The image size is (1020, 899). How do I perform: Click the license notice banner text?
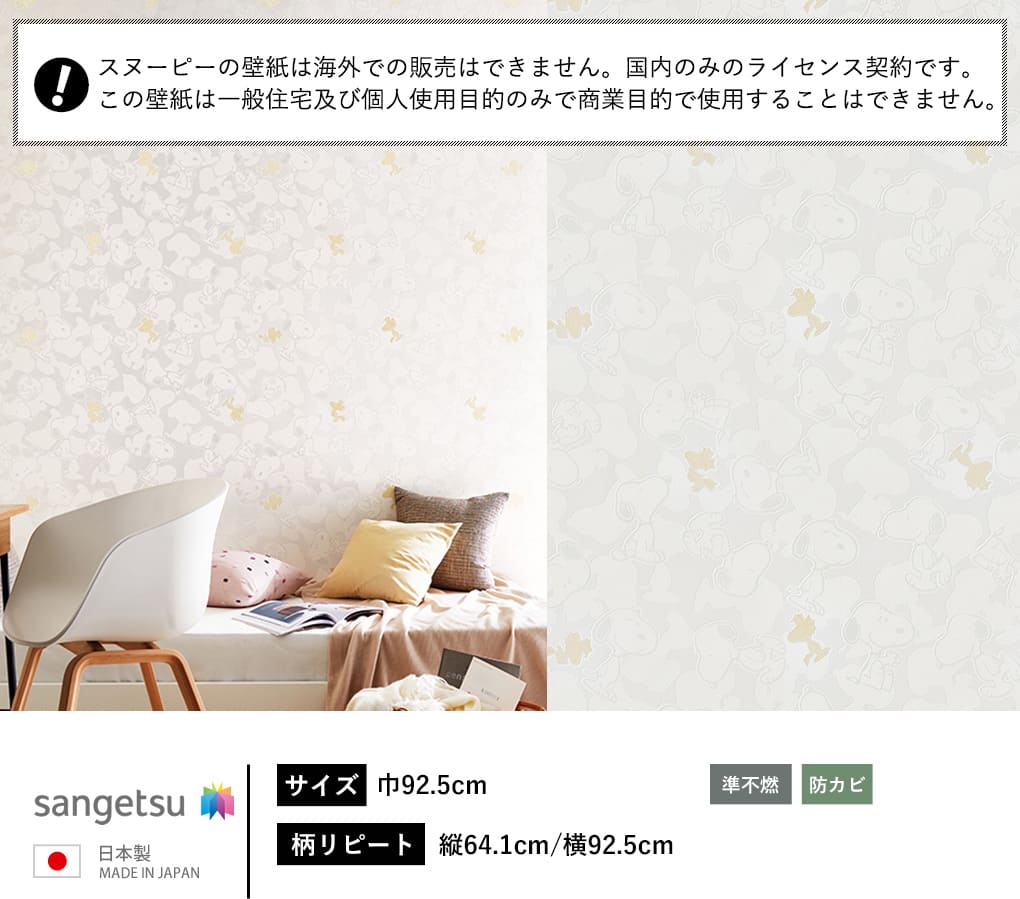[548, 83]
